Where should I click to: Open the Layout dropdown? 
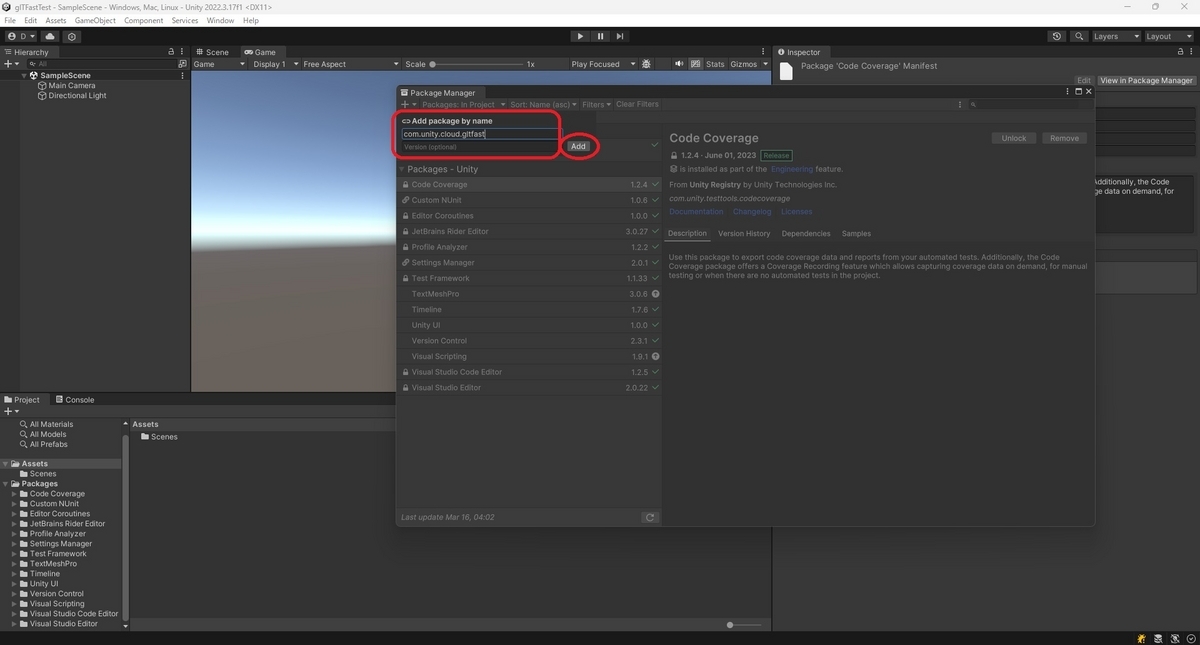[x=1169, y=36]
